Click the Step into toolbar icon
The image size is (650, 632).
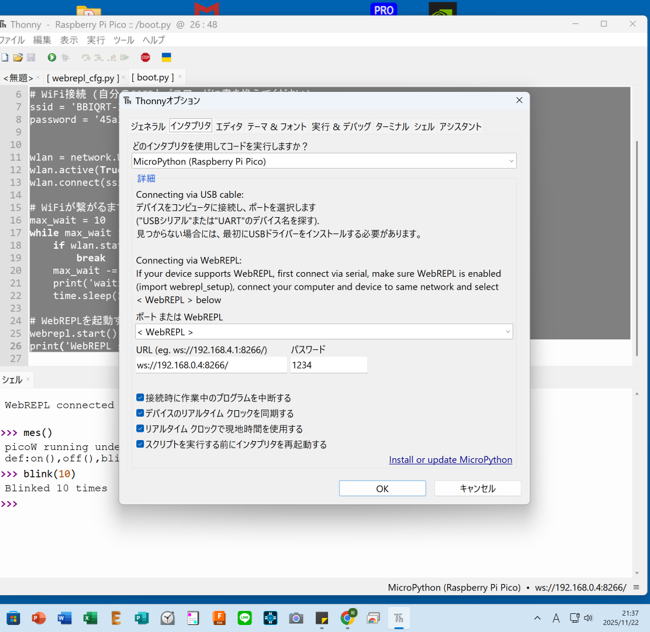98,57
